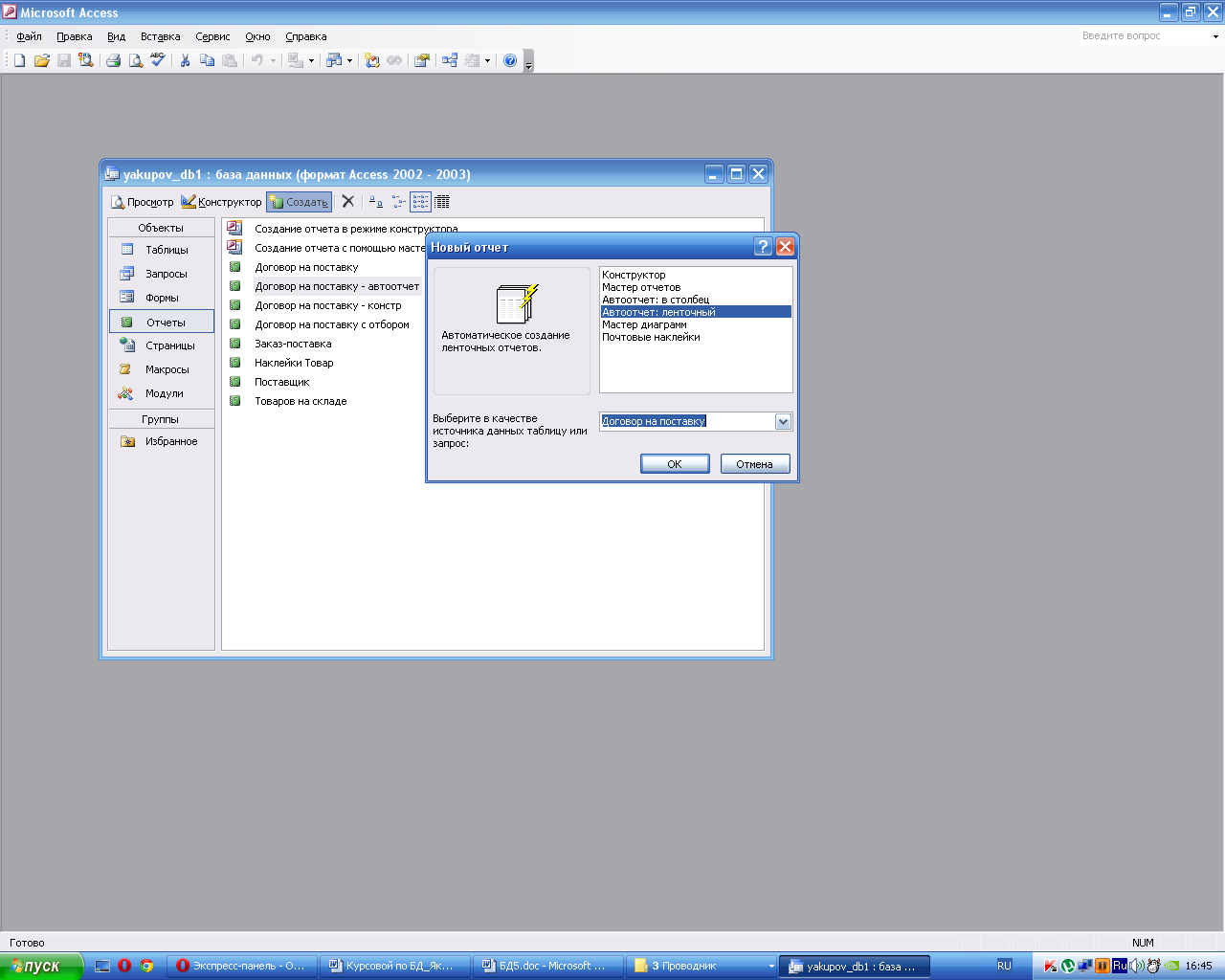The image size is (1225, 980).
Task: Open Office links dropdown arrow
Action: pos(311,60)
